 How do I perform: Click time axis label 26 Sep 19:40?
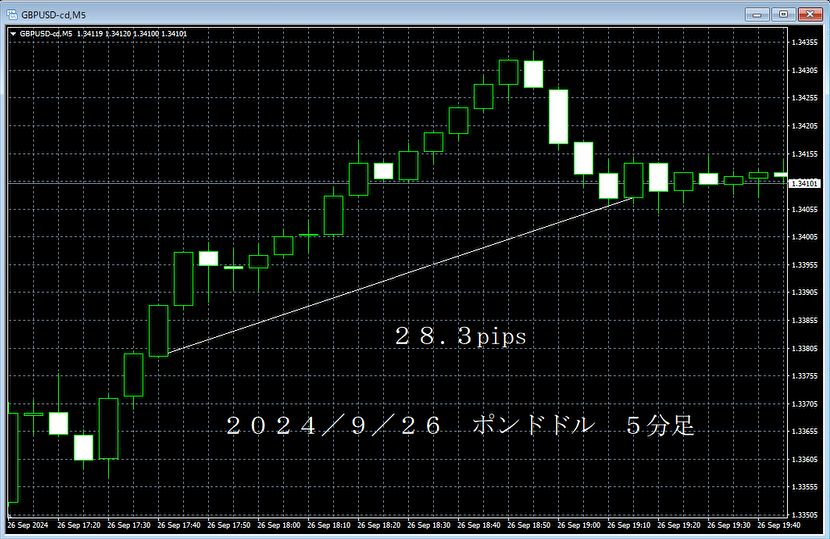click(x=779, y=525)
